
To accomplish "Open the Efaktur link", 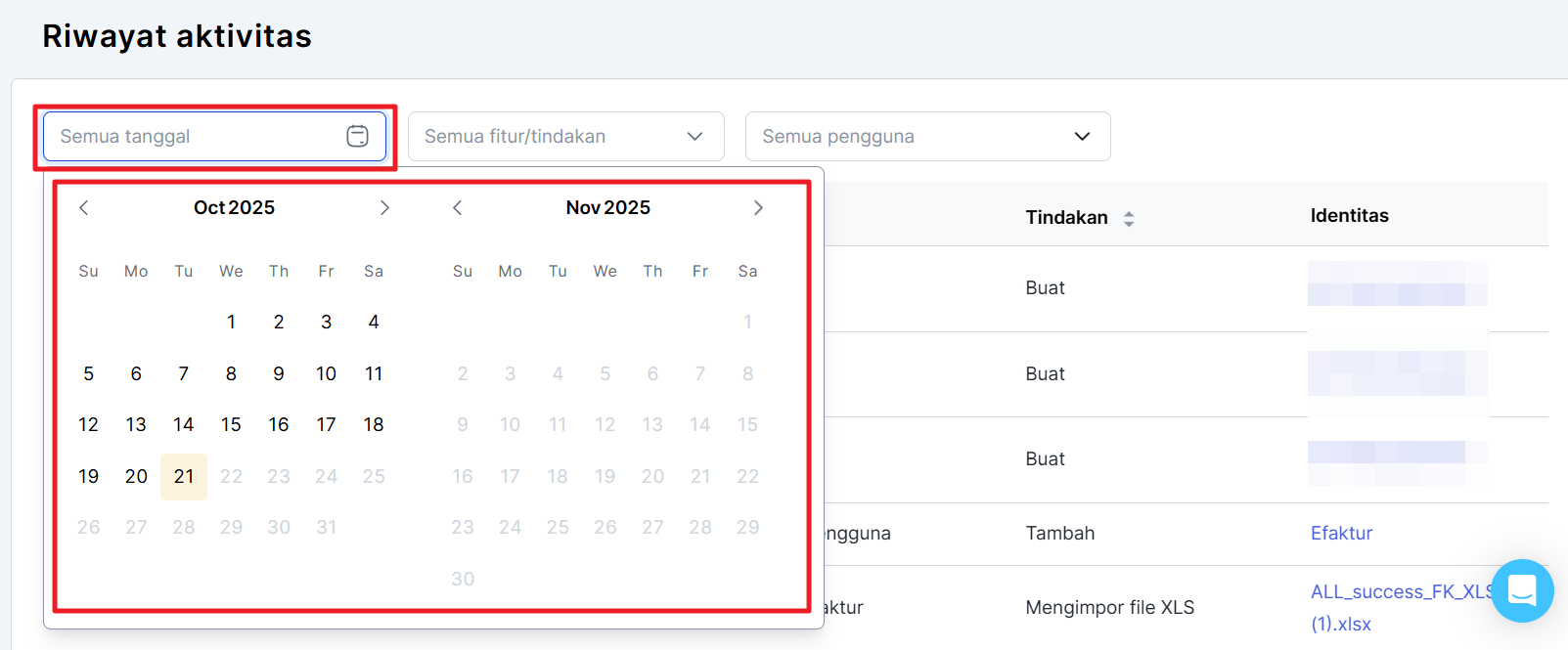I will [1341, 534].
